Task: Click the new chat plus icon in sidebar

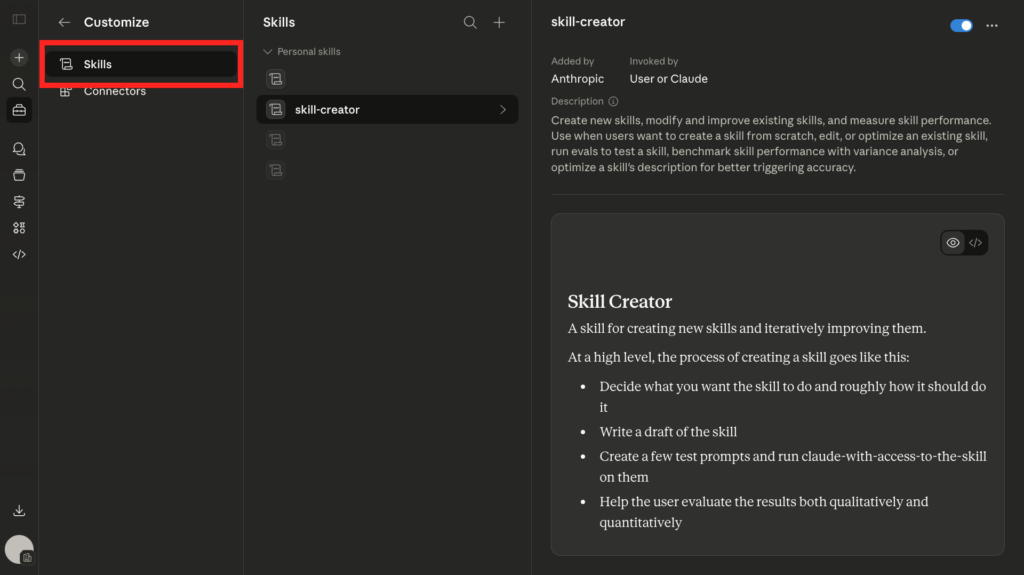Action: point(19,58)
